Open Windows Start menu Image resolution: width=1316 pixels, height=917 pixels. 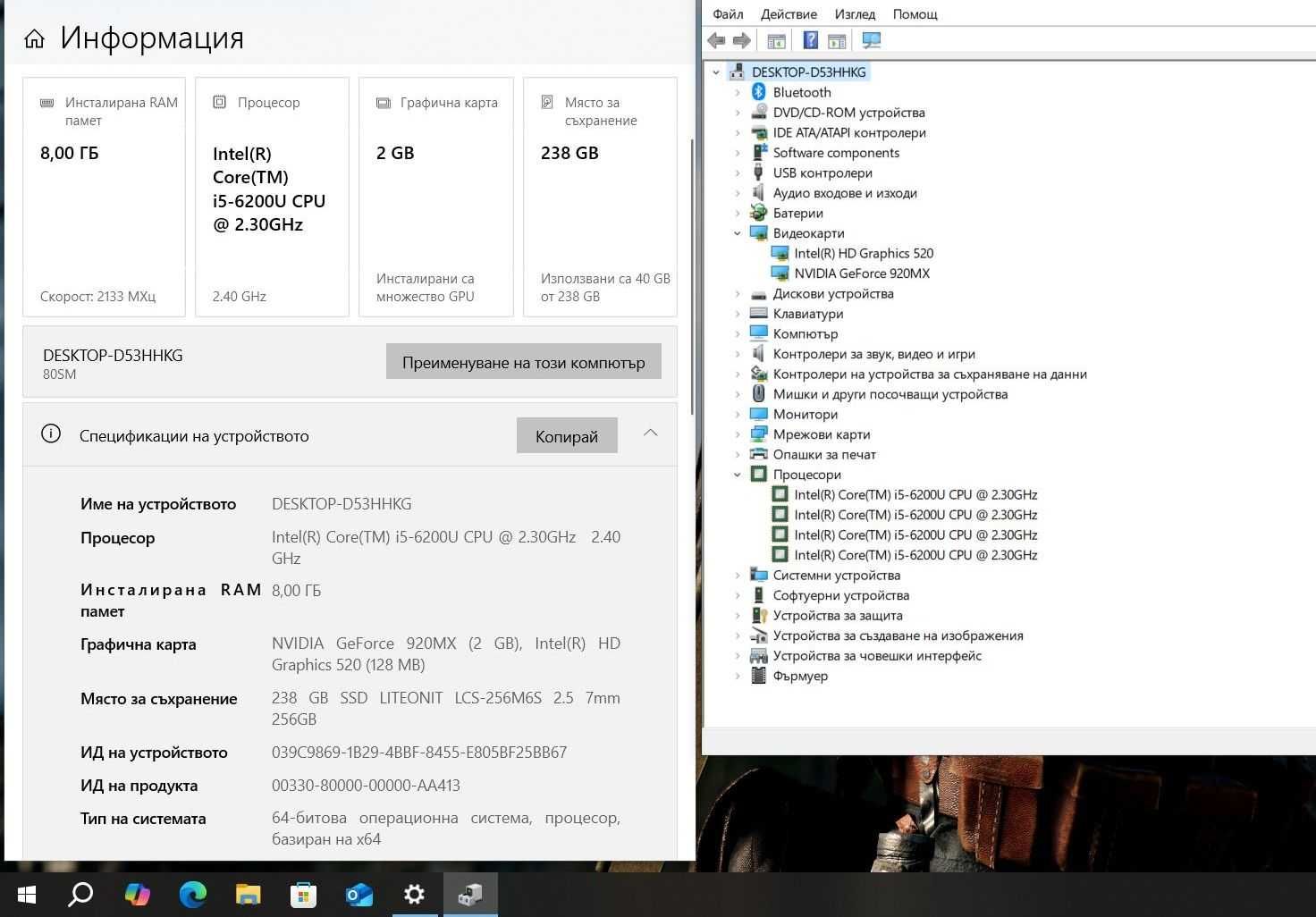tap(26, 894)
